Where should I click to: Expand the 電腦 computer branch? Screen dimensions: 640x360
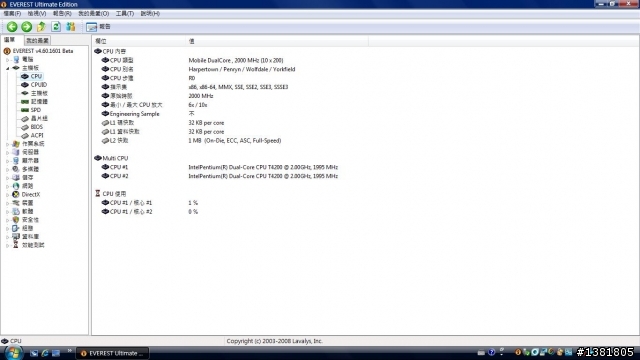tap(7, 60)
